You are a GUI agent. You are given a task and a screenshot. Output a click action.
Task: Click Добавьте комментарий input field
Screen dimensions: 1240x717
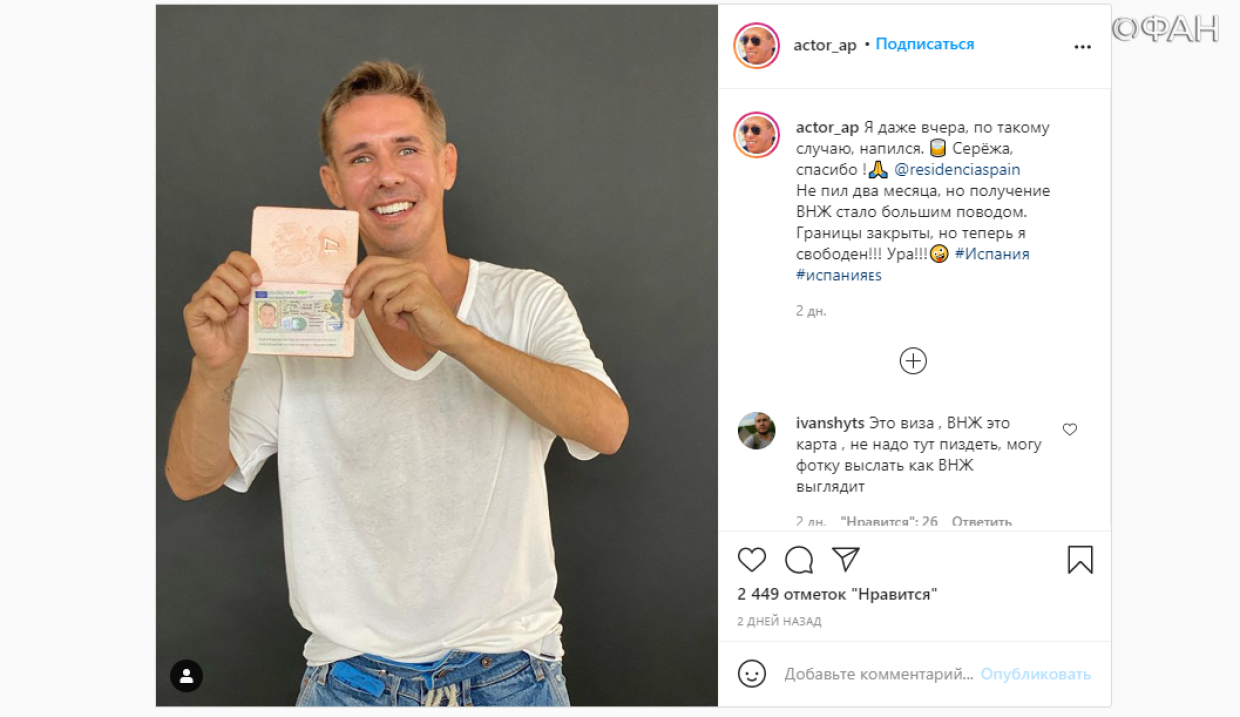[x=878, y=674]
